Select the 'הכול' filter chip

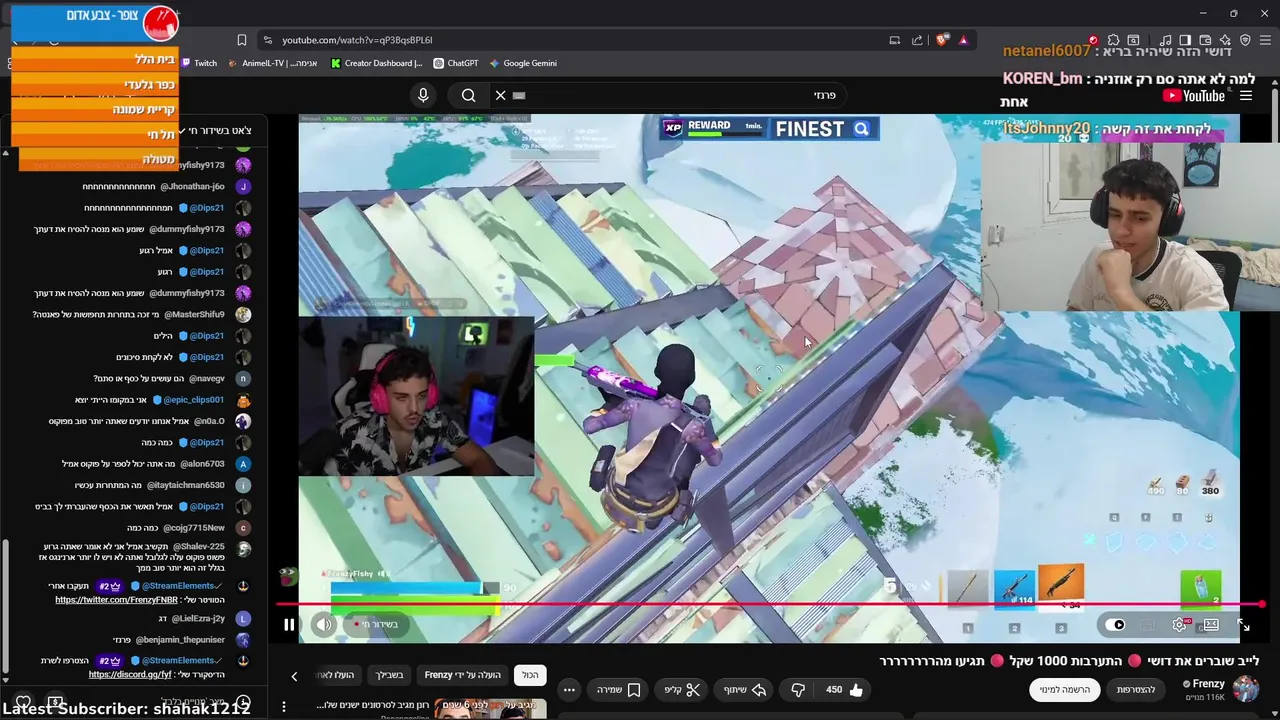(x=530, y=675)
